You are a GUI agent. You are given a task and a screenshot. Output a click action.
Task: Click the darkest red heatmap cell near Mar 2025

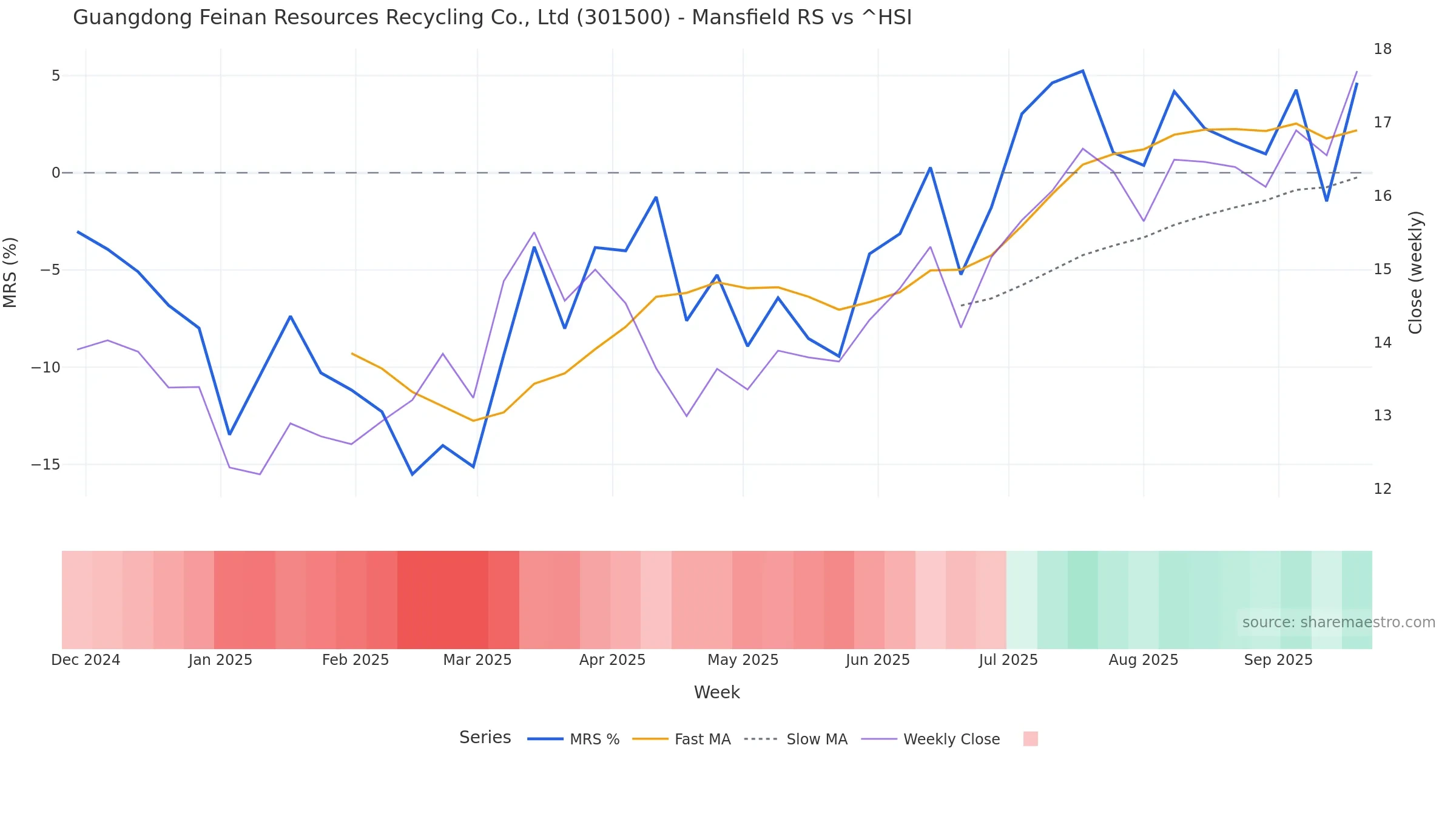coord(443,599)
